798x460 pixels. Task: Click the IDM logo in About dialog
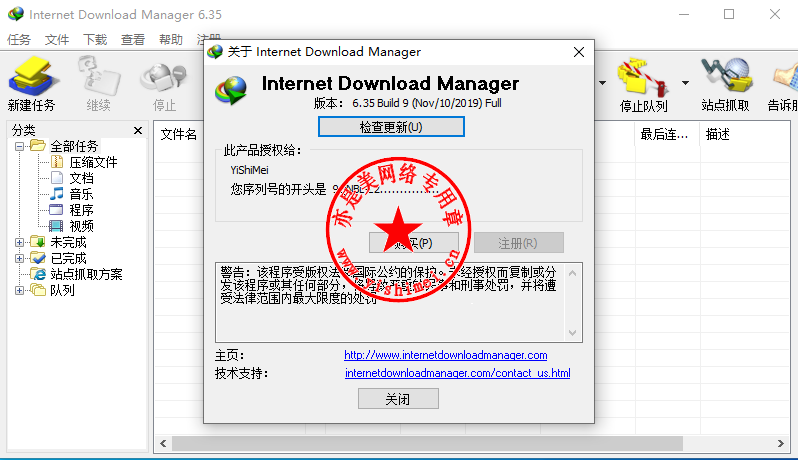pyautogui.click(x=231, y=90)
